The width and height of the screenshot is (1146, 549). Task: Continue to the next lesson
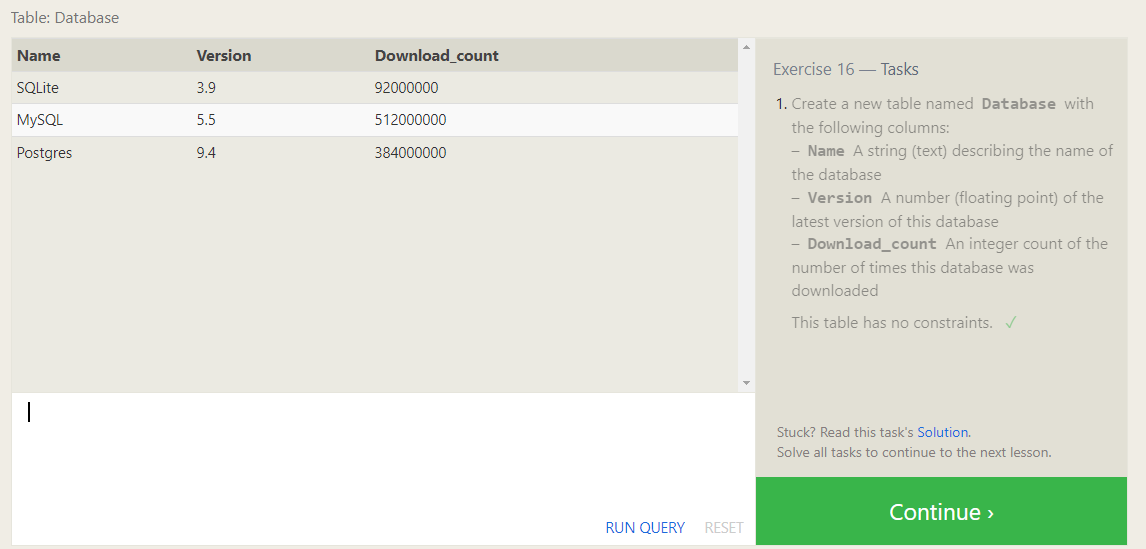(941, 512)
